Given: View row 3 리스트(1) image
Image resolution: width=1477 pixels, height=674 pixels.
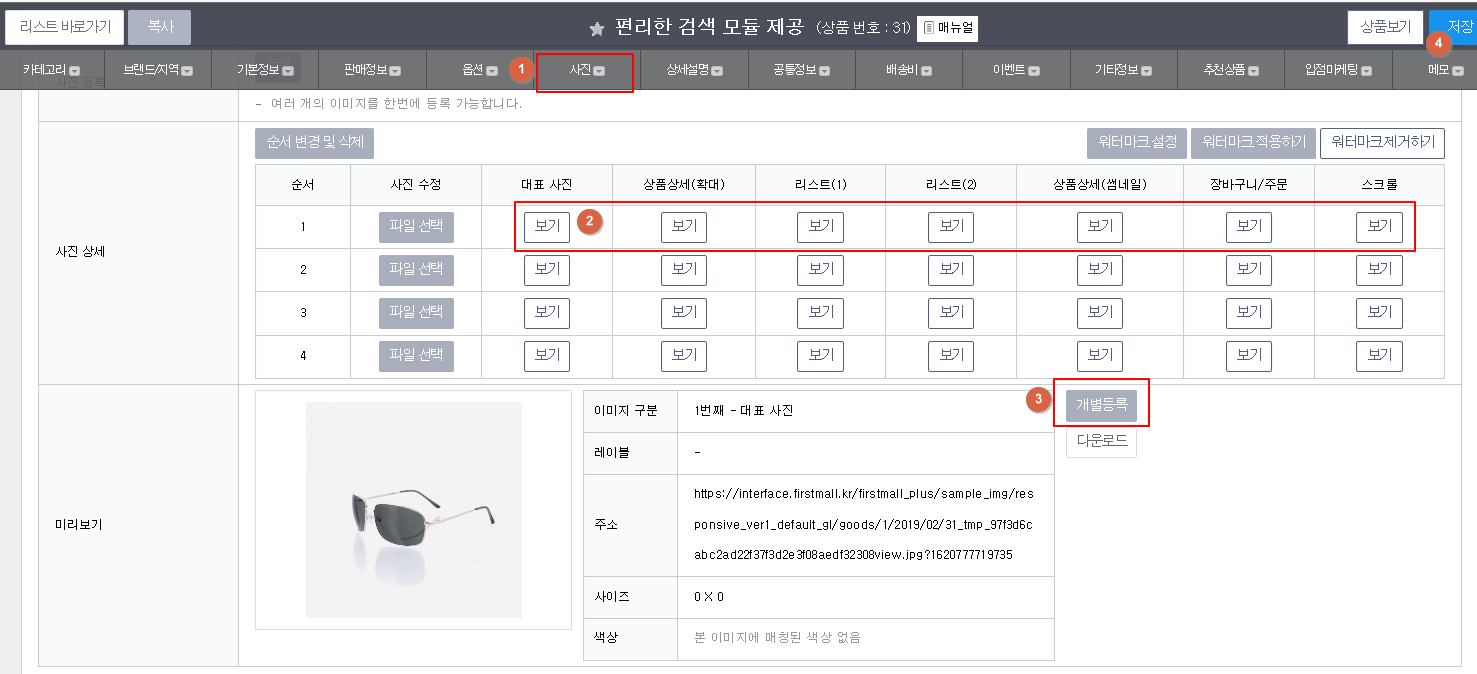Looking at the screenshot, I should (x=820, y=313).
